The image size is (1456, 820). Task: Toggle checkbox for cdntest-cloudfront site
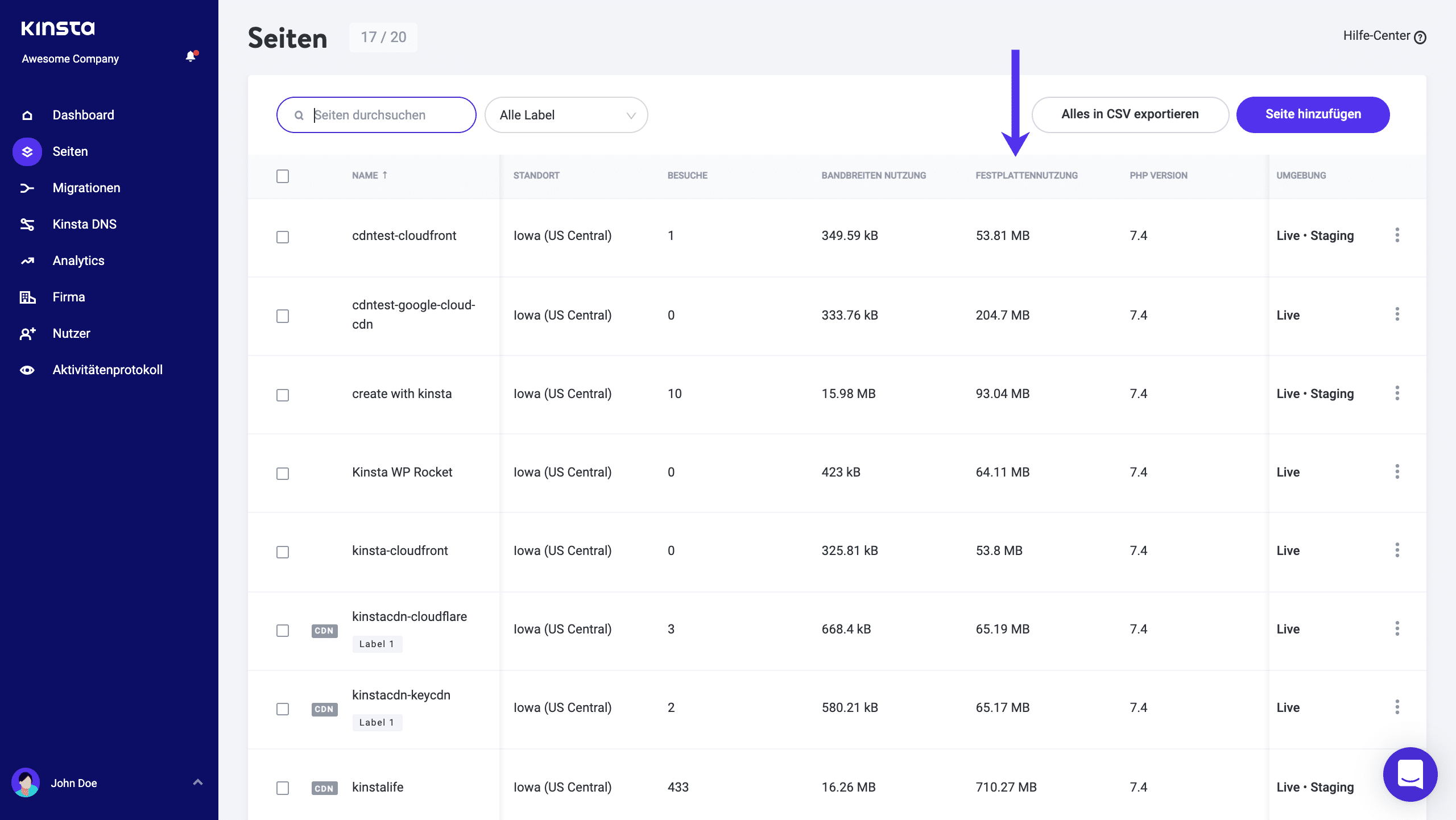[x=283, y=235]
